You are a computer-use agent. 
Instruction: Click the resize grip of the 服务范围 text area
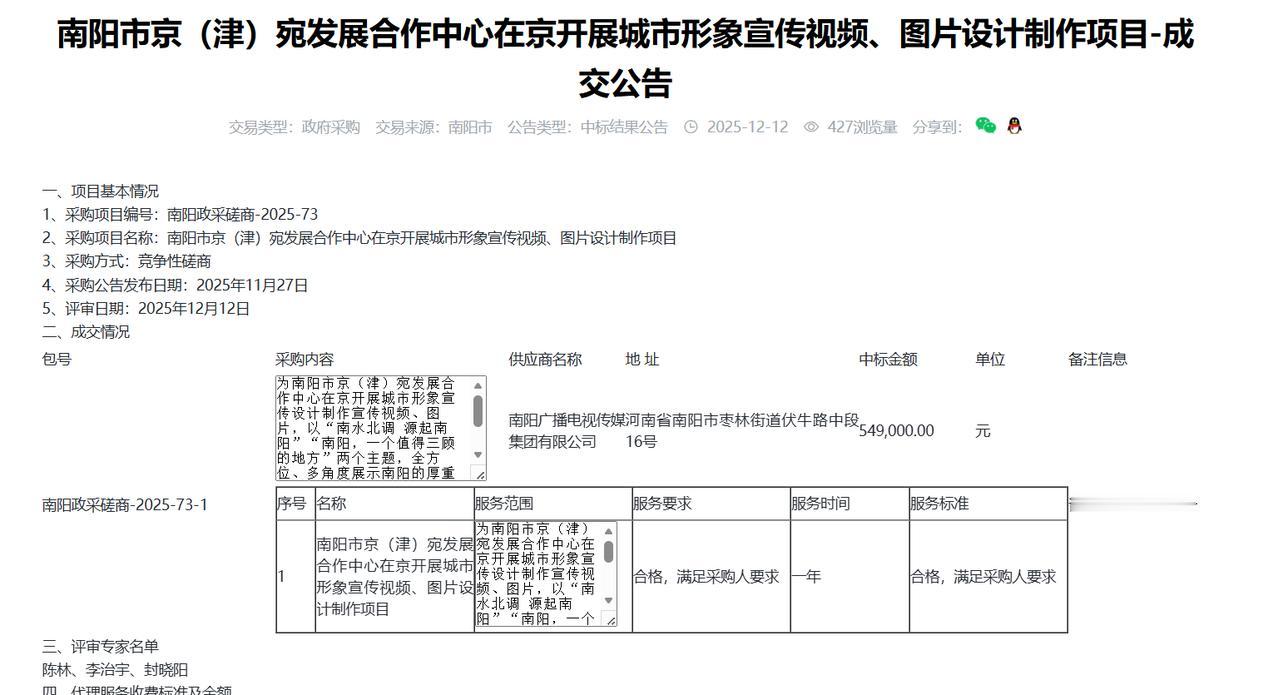[x=610, y=620]
